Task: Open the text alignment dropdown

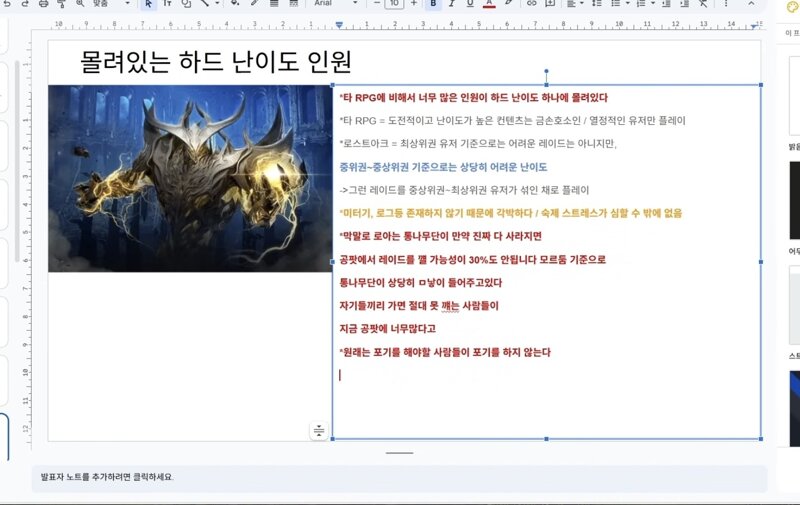Action: click(x=574, y=4)
